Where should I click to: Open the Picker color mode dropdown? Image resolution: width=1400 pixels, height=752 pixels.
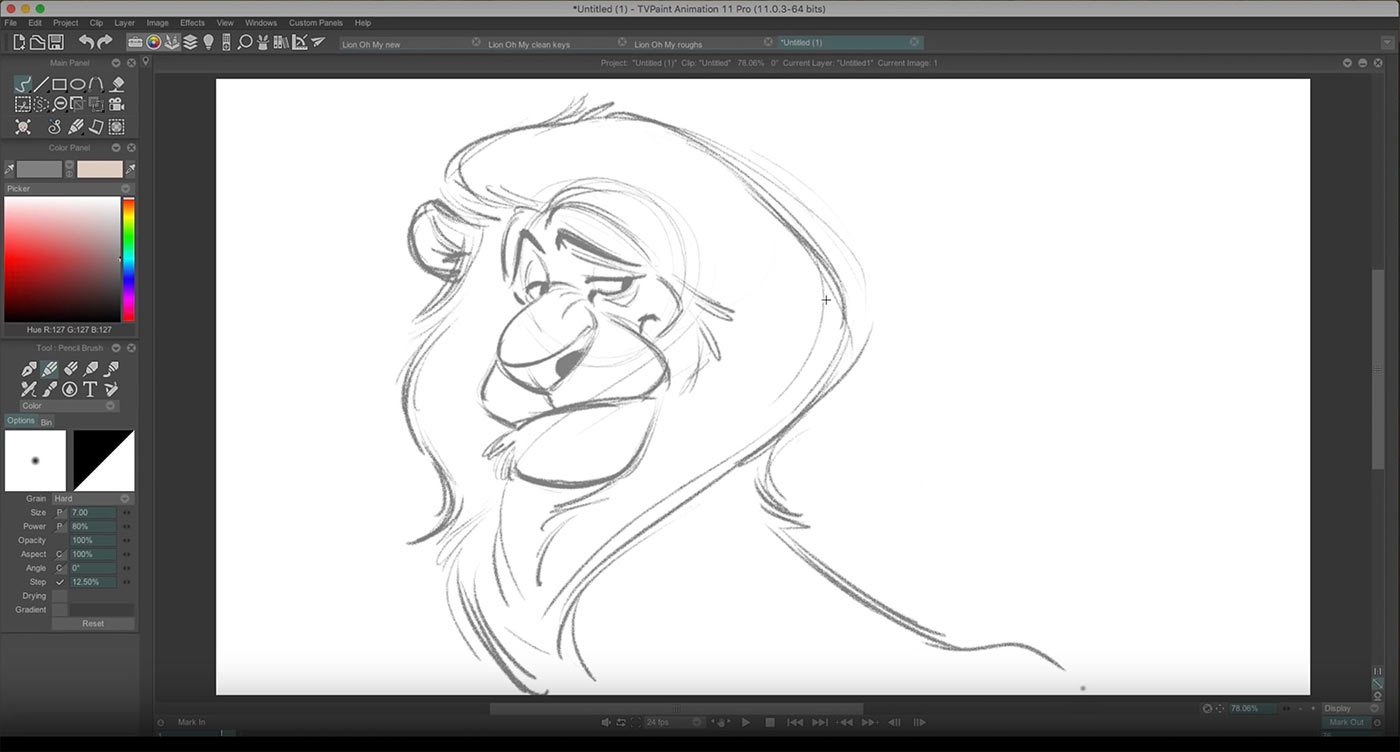(x=68, y=188)
